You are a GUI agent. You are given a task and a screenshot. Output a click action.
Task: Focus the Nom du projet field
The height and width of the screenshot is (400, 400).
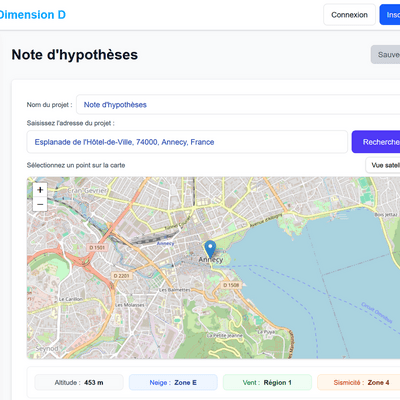point(238,105)
